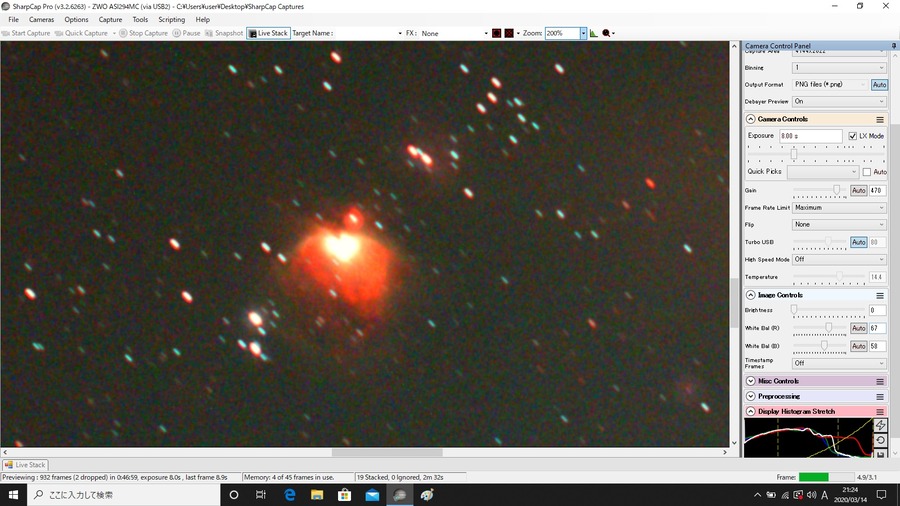
Task: Open the Preprocessing hamburger menu
Action: click(x=880, y=397)
